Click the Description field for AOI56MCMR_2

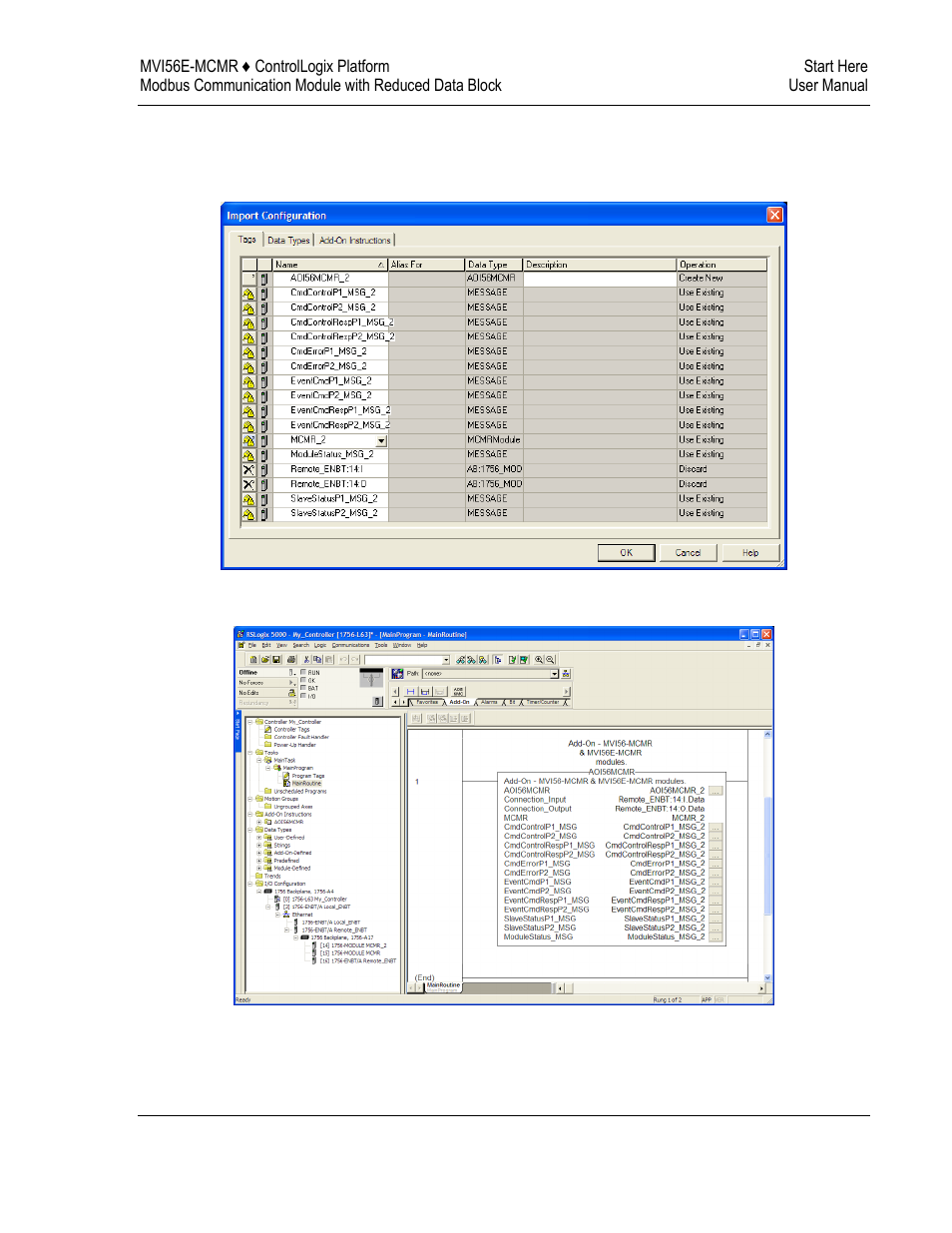pos(600,279)
